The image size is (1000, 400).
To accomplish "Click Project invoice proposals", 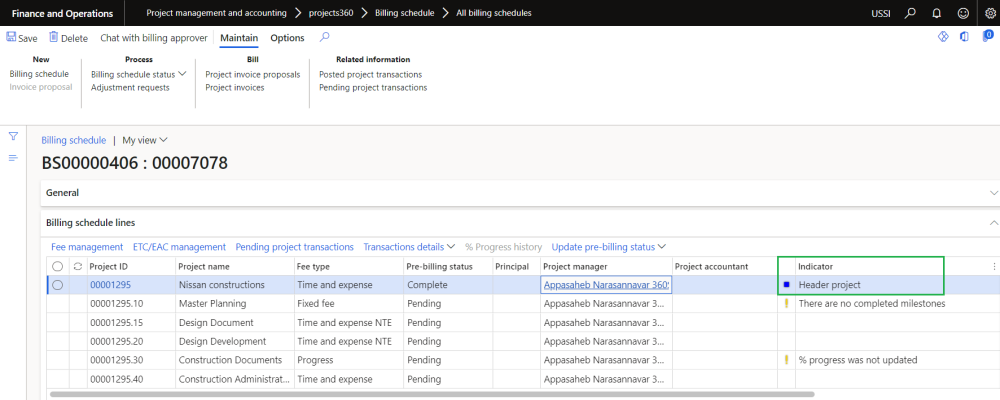I will [x=252, y=74].
